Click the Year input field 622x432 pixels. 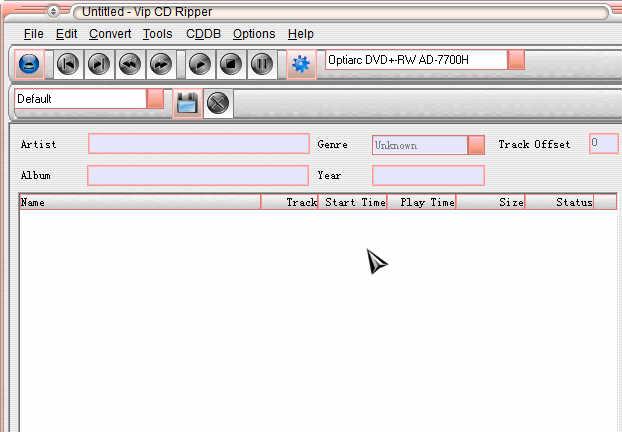[428, 176]
